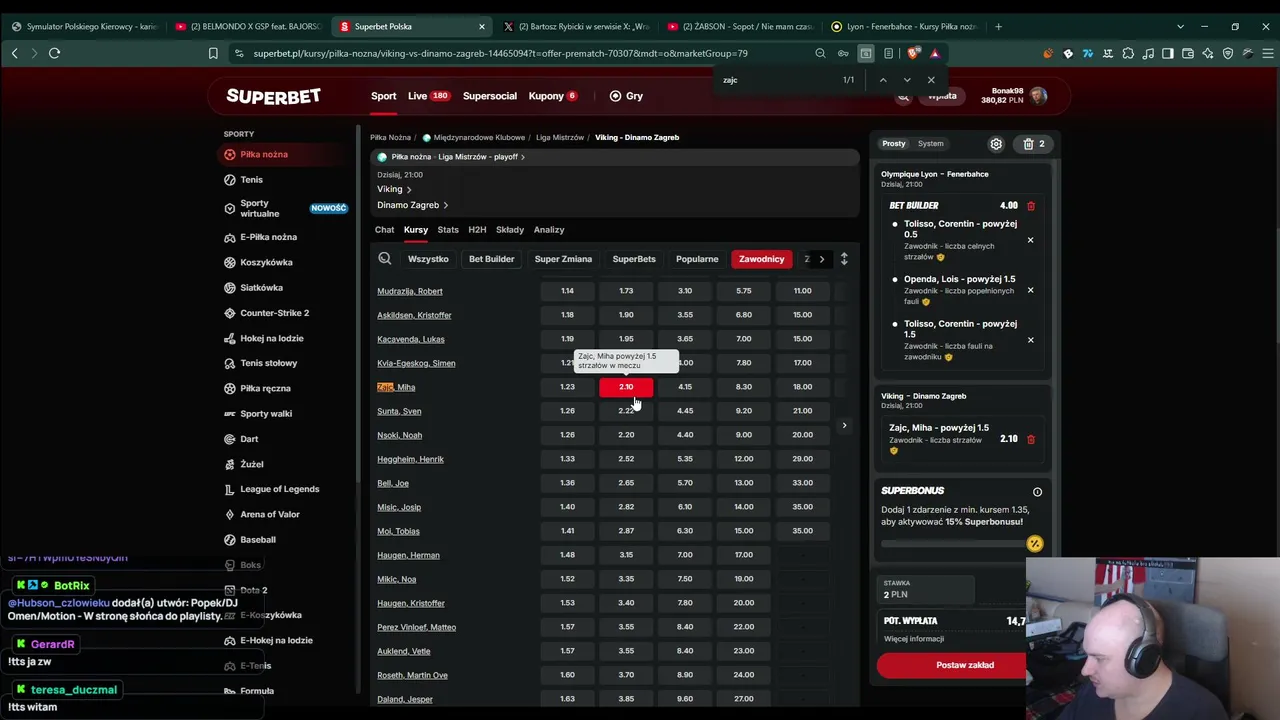The width and height of the screenshot is (1280, 720).
Task: Delete the Zajc, Miha 2.10 bet
Action: pos(1031,439)
